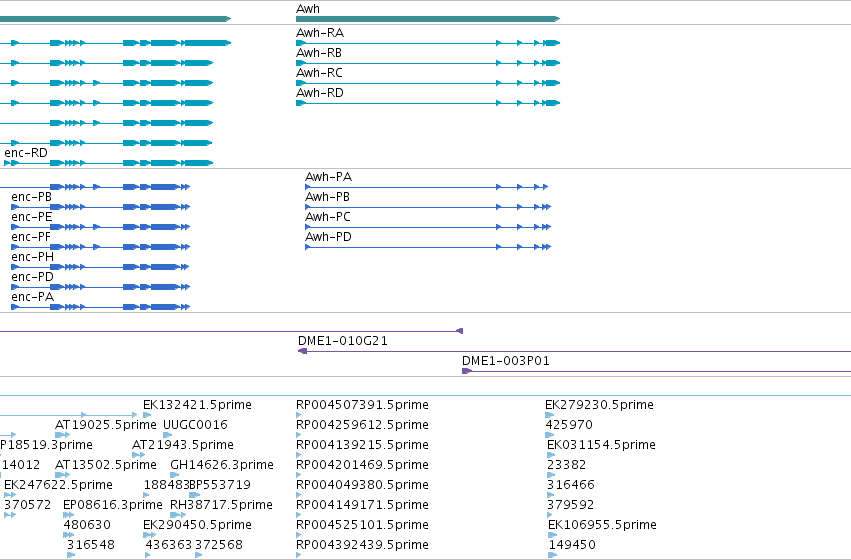The width and height of the screenshot is (851, 560).
Task: Click the 436363 feature label
Action: coord(169,545)
